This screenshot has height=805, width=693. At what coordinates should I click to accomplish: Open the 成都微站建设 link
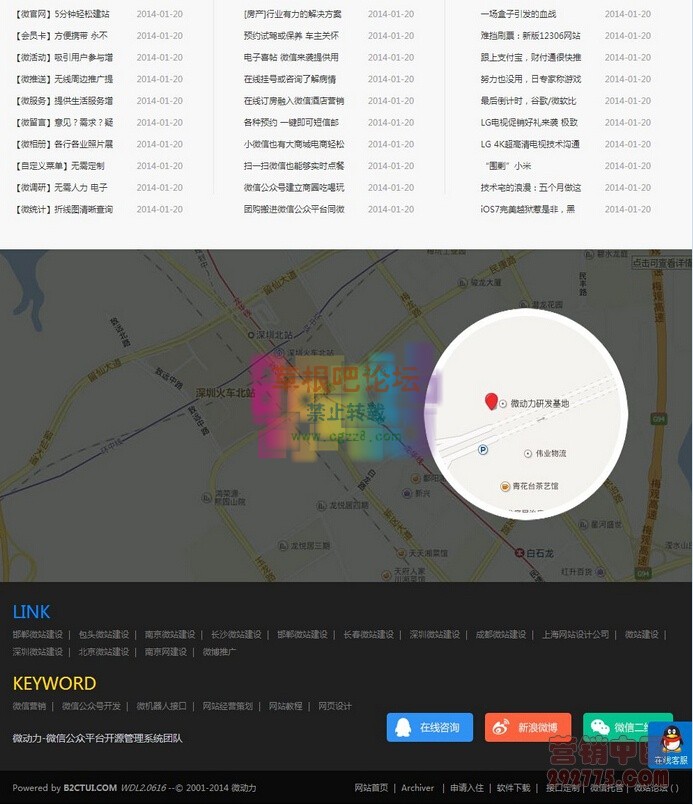tap(501, 635)
